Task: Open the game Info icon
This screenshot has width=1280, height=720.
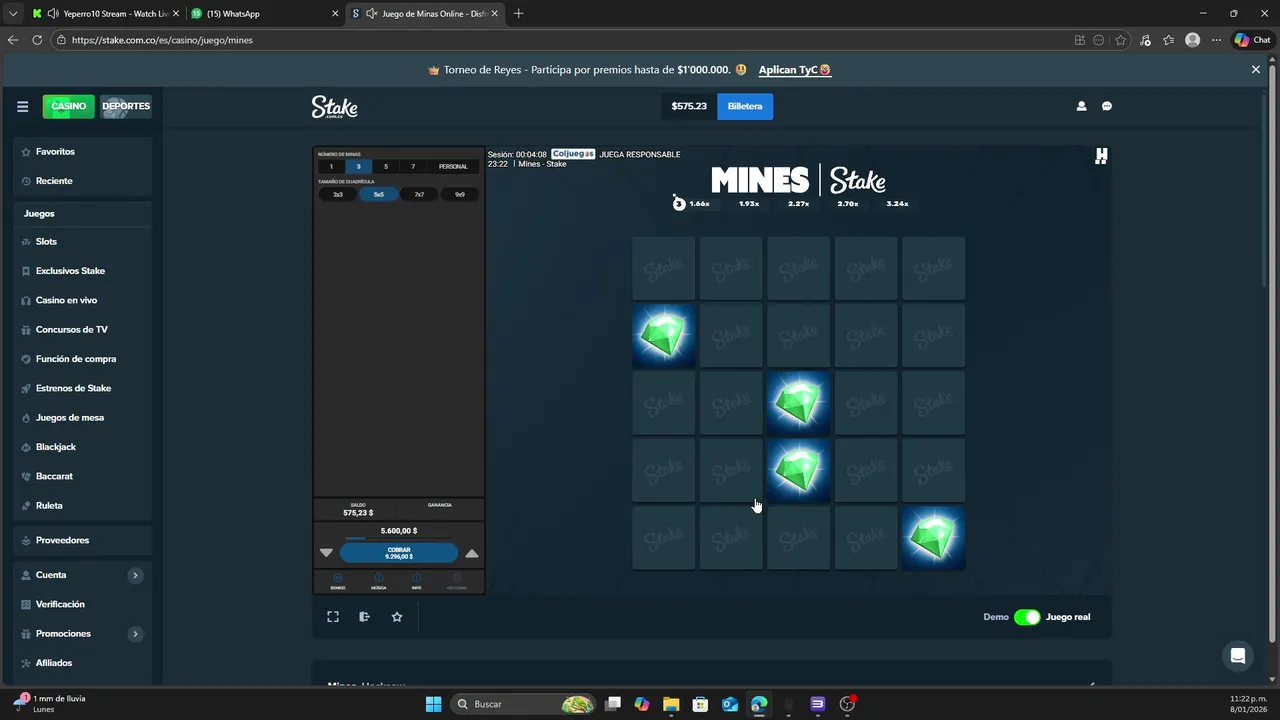Action: click(x=417, y=581)
